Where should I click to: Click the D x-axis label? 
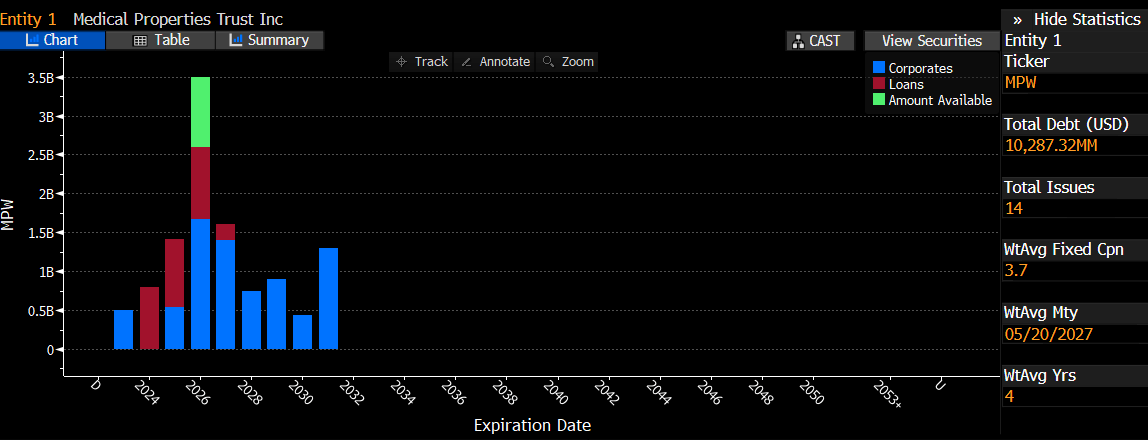pos(96,384)
